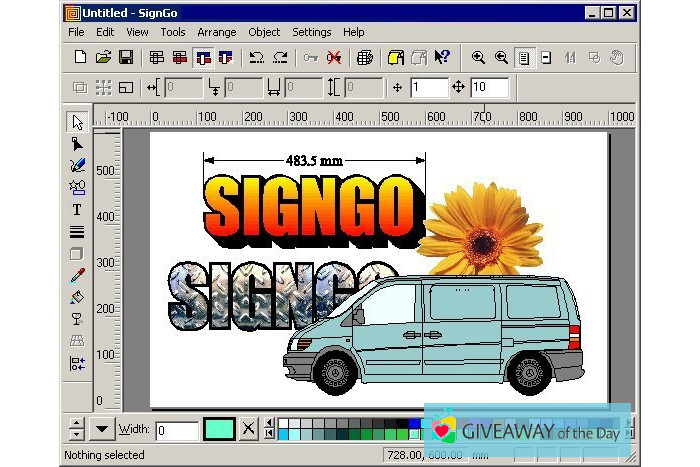
Task: Click the line Width input field
Action: click(x=176, y=430)
